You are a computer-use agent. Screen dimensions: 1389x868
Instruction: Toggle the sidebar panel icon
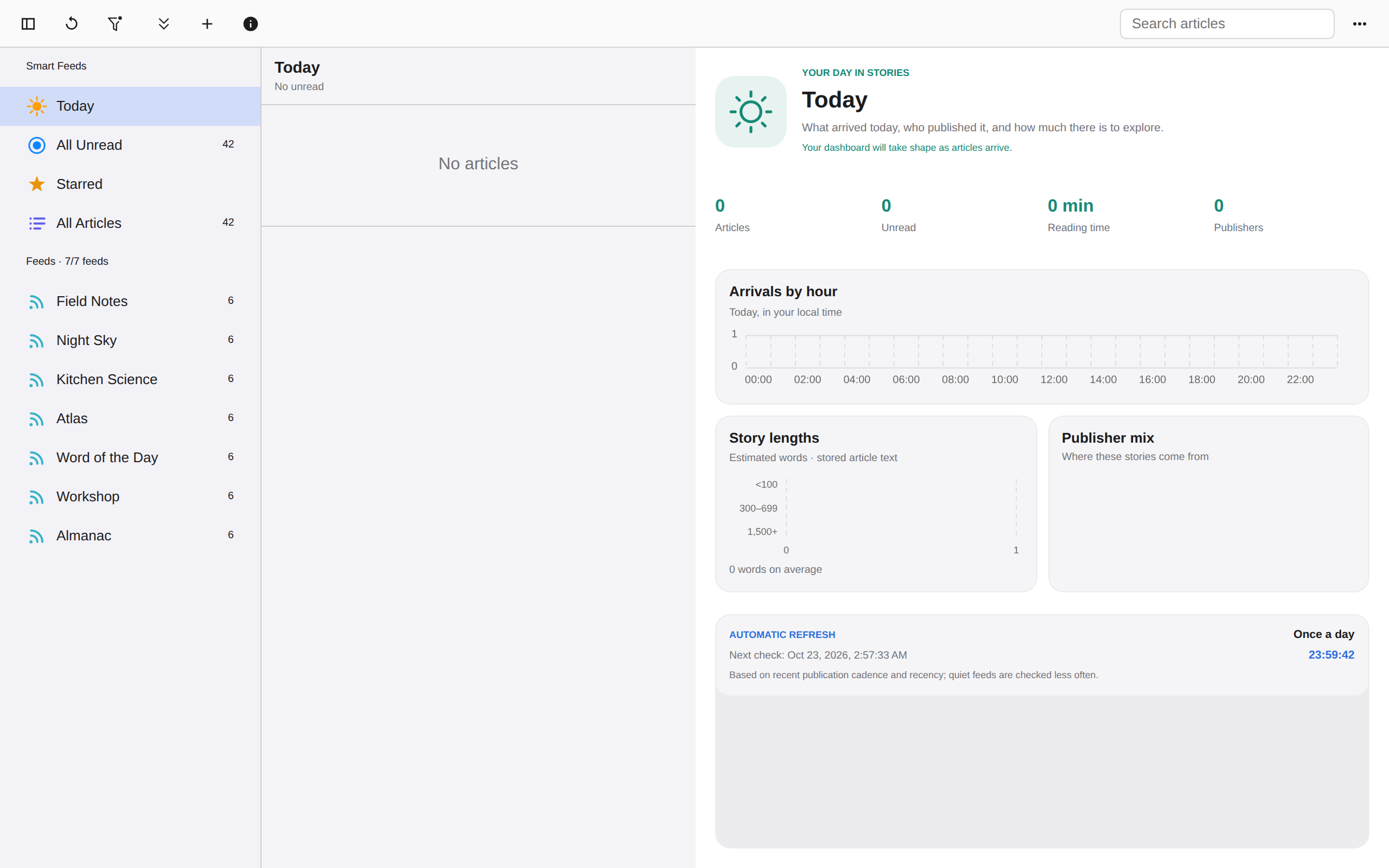pos(28,23)
